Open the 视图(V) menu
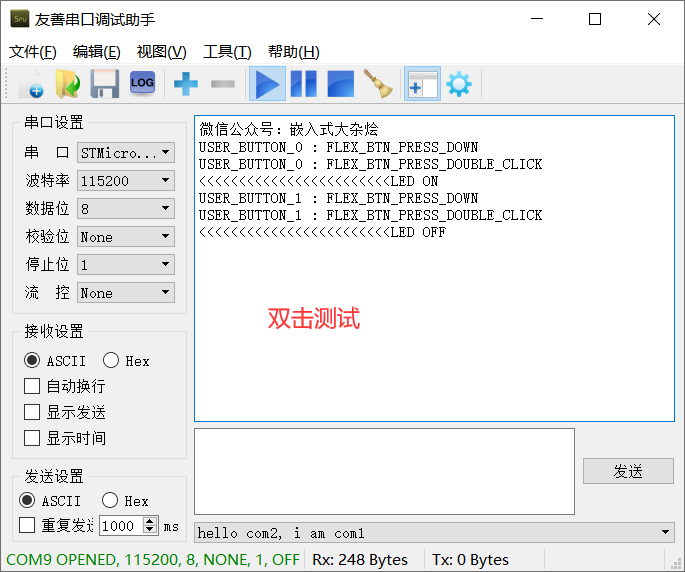Screen dimensions: 685x572 coord(161,52)
